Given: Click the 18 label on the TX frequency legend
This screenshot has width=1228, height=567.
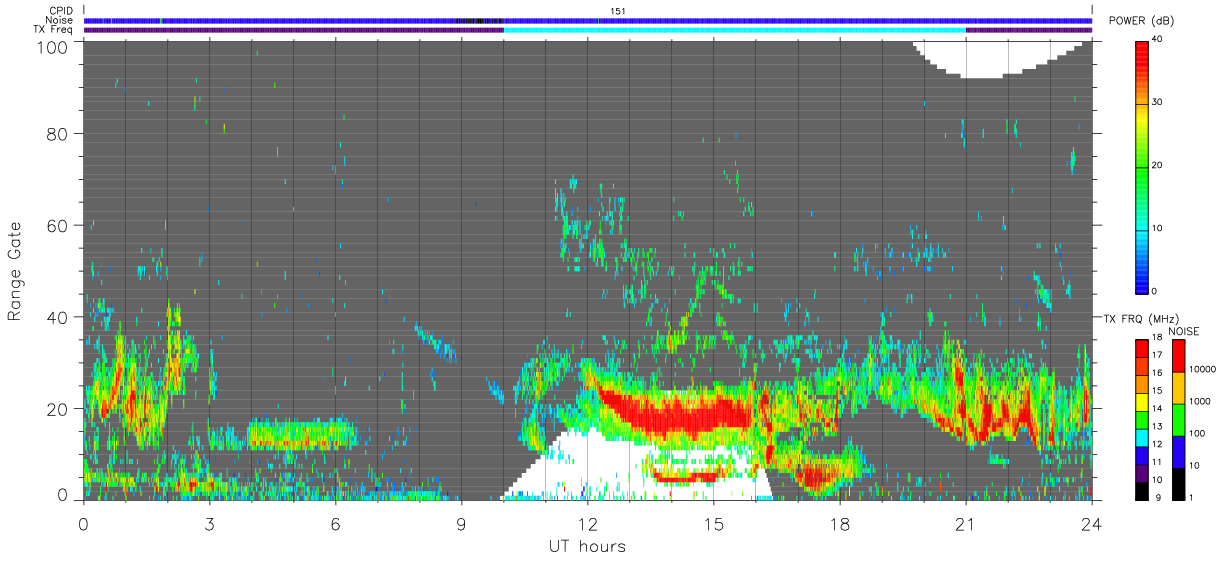Looking at the screenshot, I should (x=1158, y=340).
